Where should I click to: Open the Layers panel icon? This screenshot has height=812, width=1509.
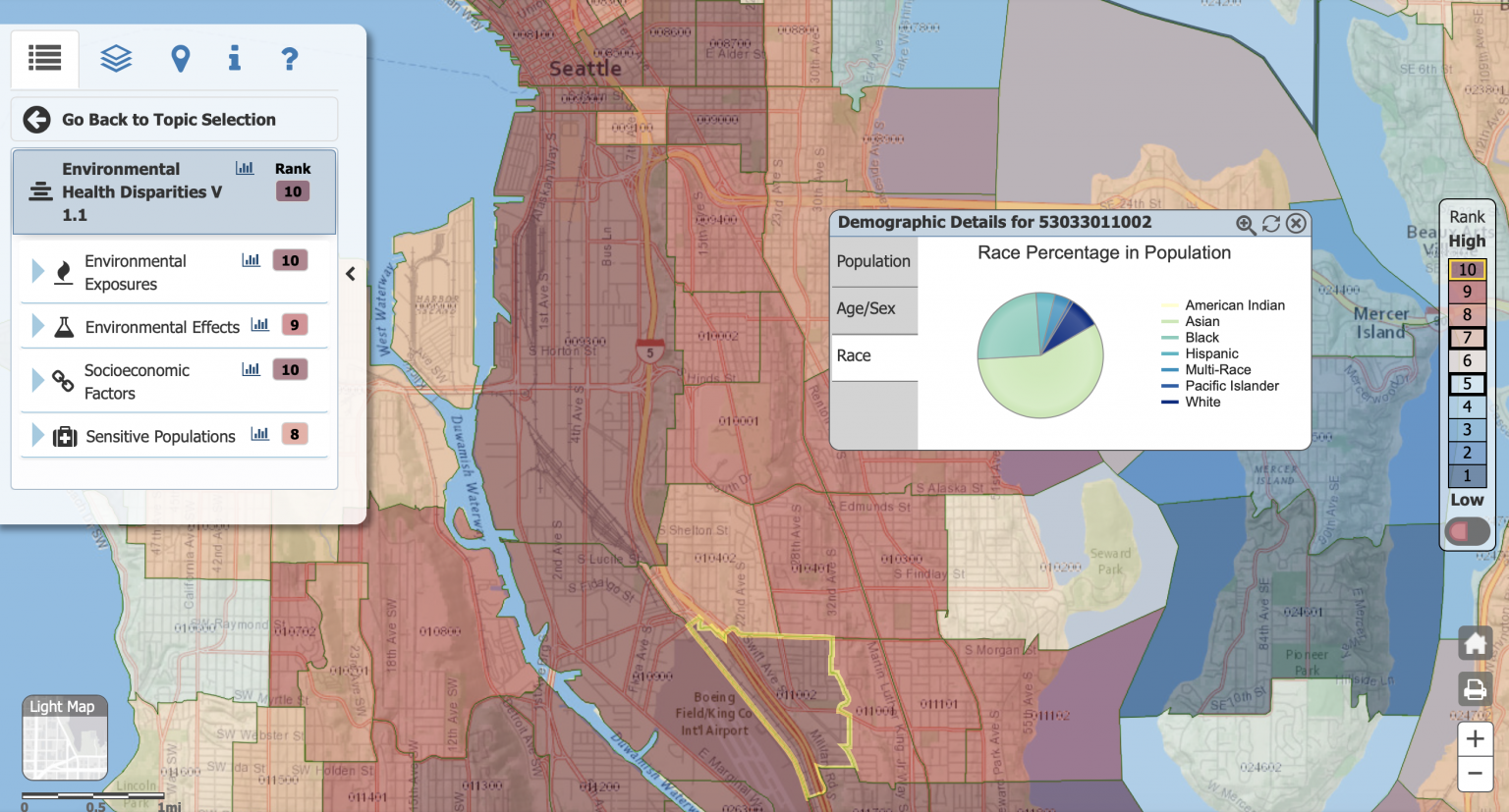115,58
